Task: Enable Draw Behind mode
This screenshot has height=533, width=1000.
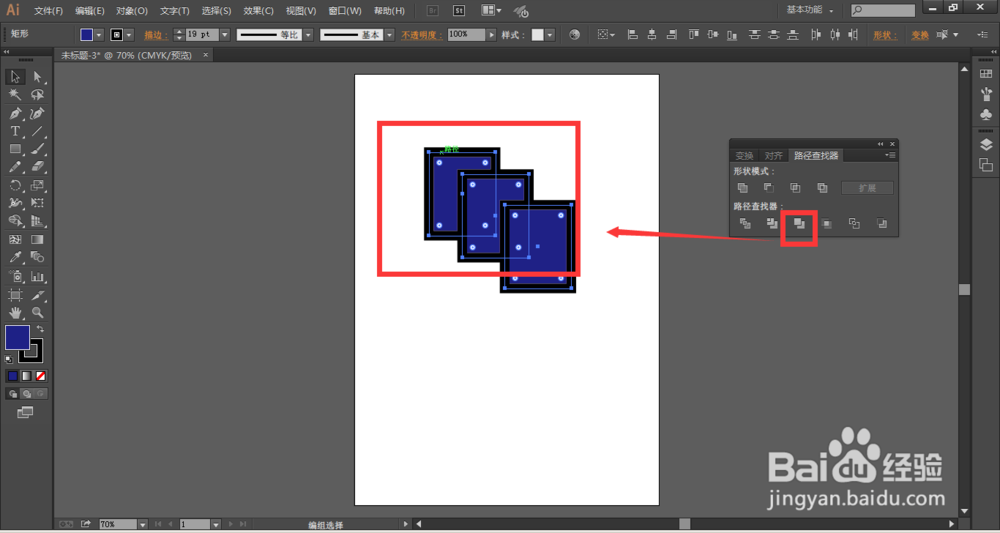Action: [26, 394]
